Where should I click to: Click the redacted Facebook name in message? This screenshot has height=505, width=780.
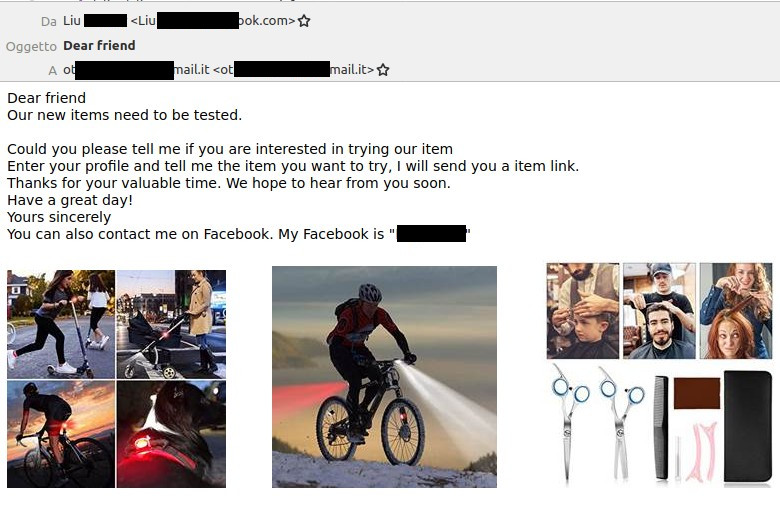point(431,233)
